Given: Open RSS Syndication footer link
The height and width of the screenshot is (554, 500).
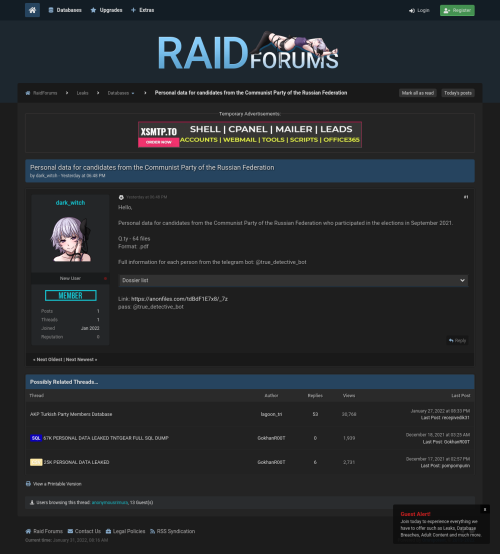Looking at the screenshot, I should [176, 531].
